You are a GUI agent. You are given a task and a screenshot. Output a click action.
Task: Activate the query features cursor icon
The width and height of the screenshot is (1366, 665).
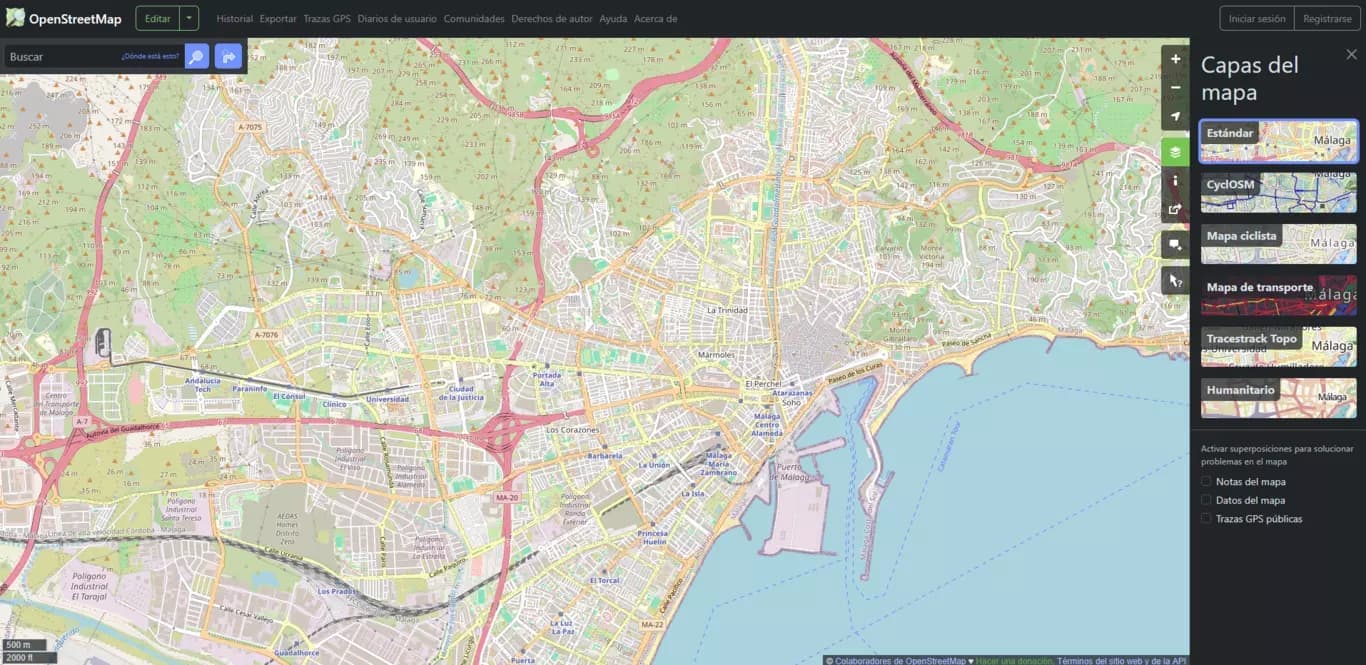(x=1175, y=281)
